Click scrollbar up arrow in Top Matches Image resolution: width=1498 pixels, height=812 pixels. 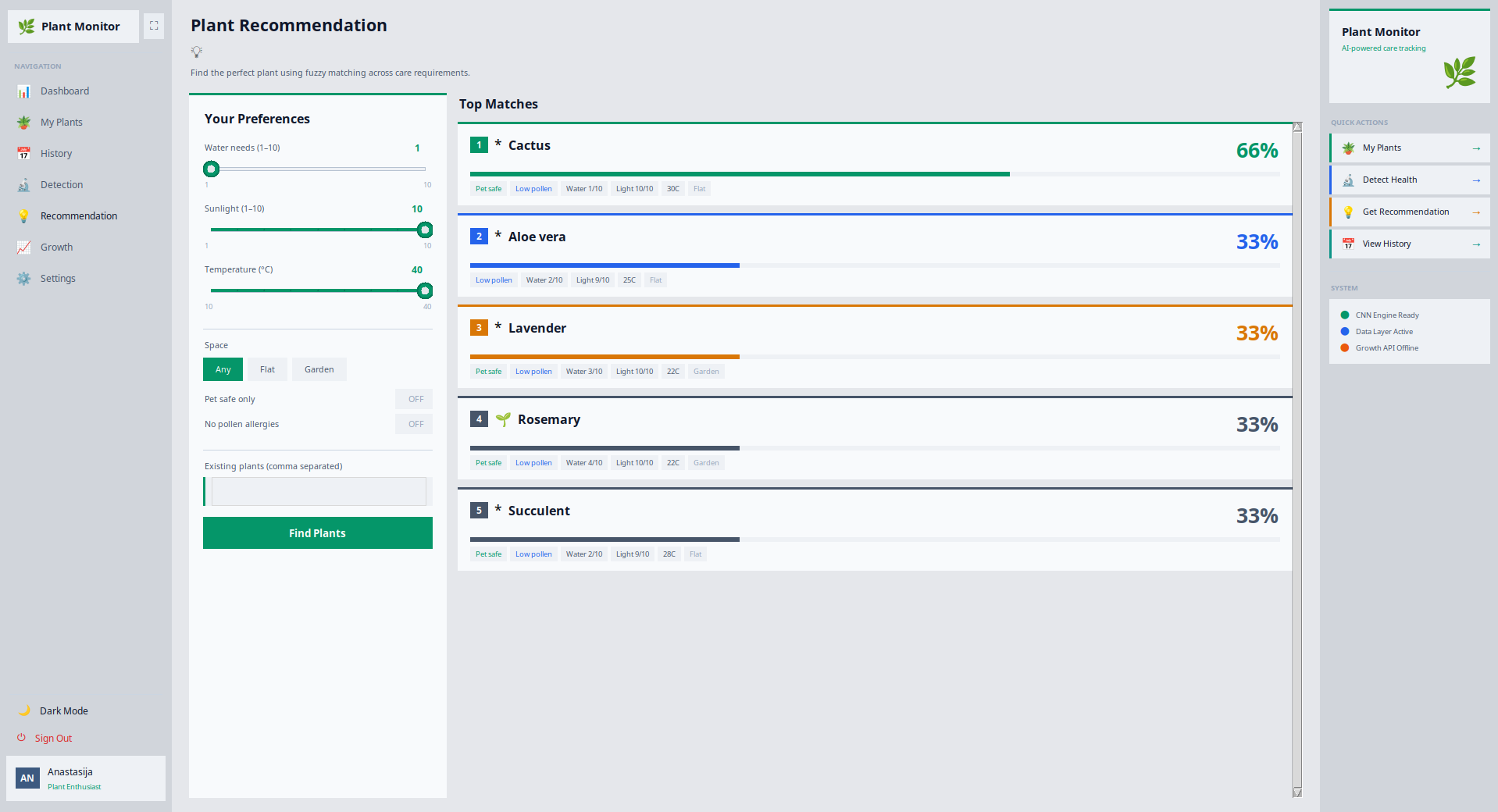(1297, 126)
